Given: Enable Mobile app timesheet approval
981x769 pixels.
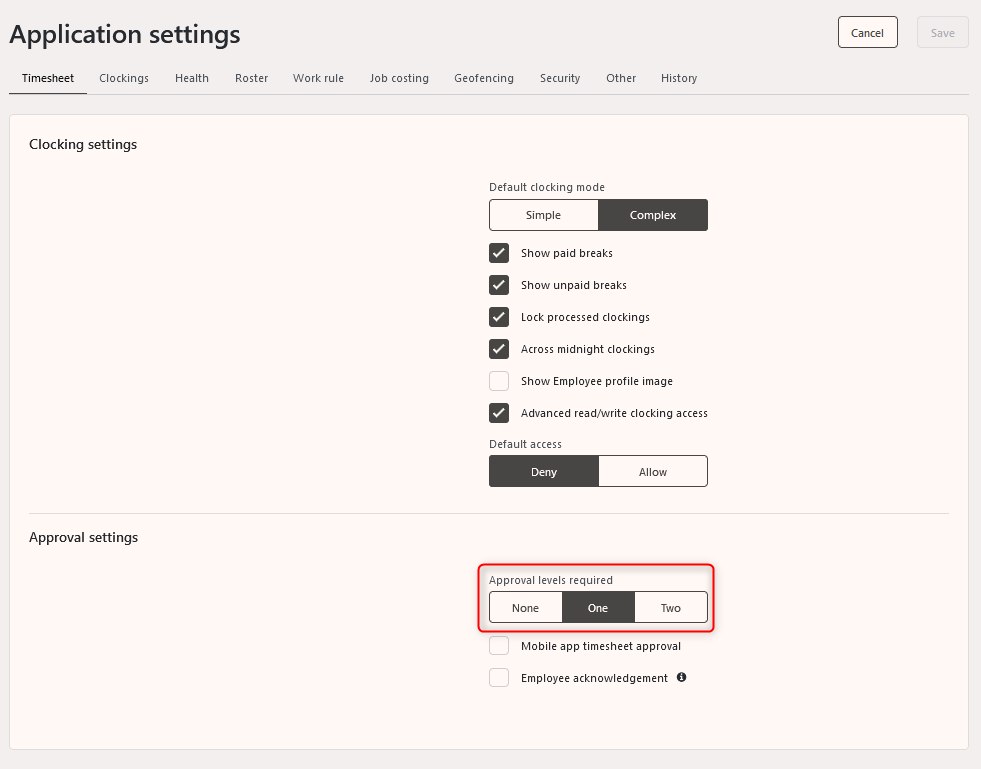Looking at the screenshot, I should click(x=499, y=645).
